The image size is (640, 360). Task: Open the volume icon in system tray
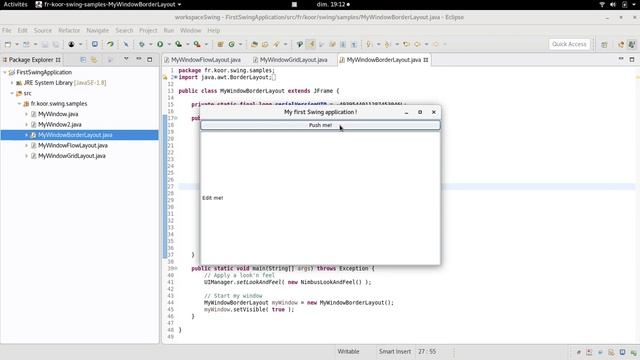[613, 4]
